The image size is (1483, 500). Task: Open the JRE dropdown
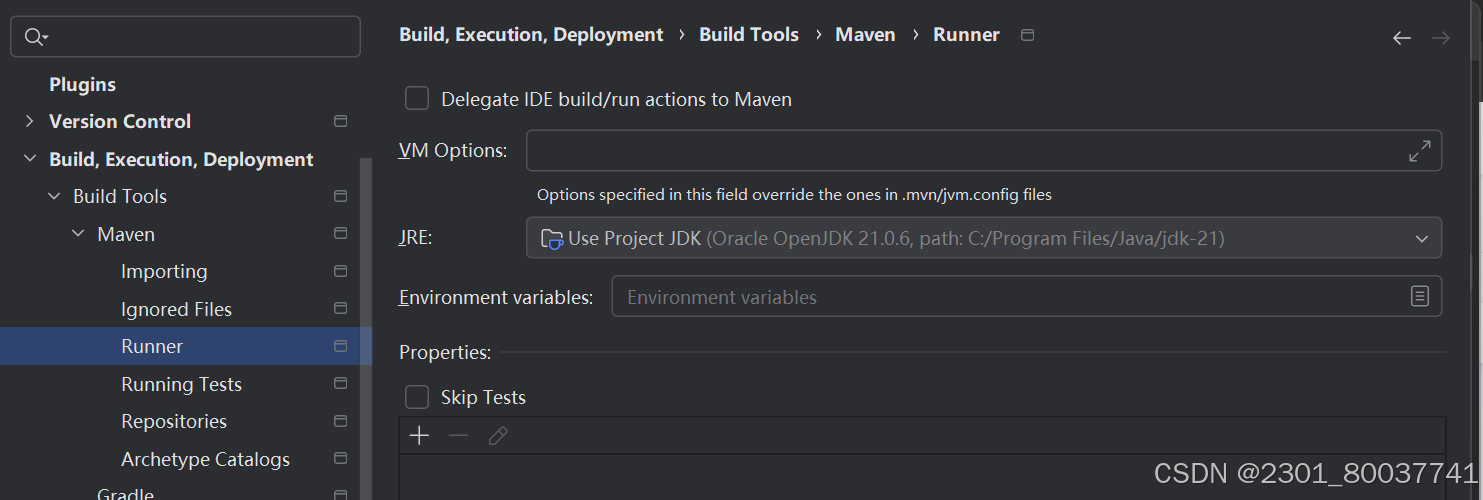[984, 238]
